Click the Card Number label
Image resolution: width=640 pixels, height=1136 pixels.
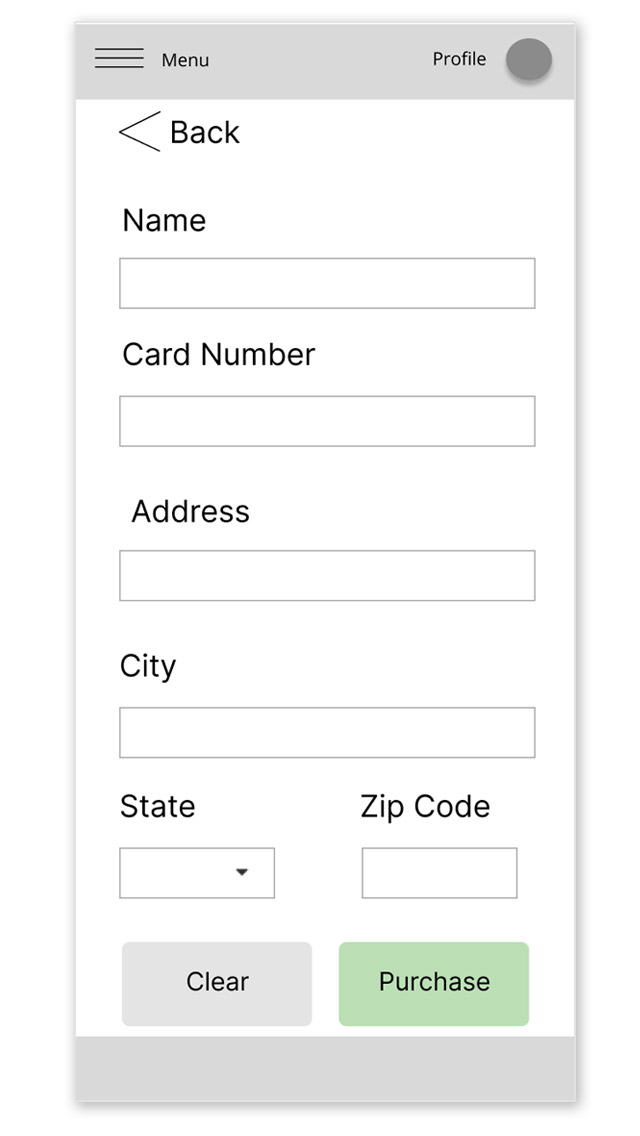pyautogui.click(x=218, y=355)
